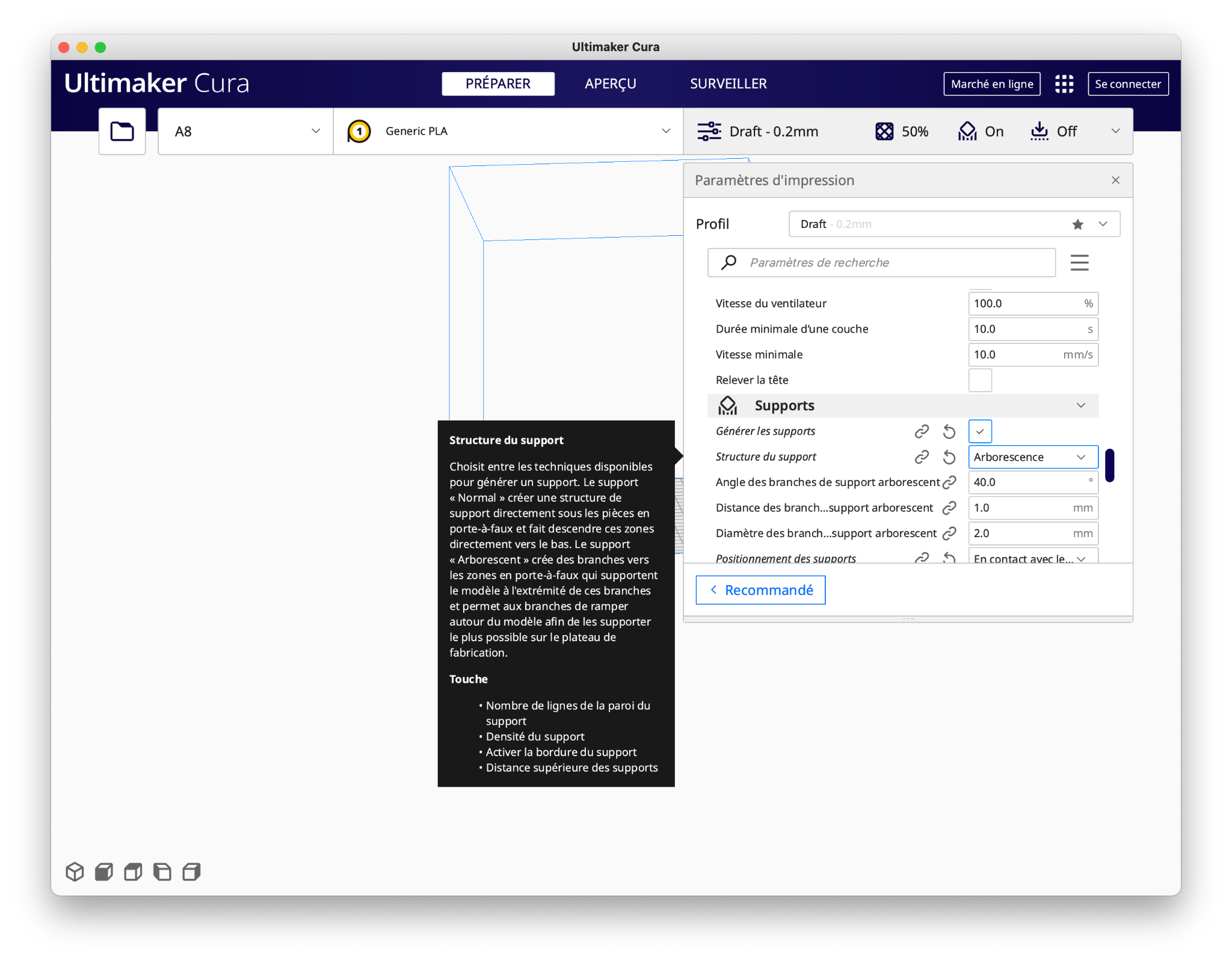Click star icon in the Profil field
This screenshot has width=1232, height=963.
1077,224
